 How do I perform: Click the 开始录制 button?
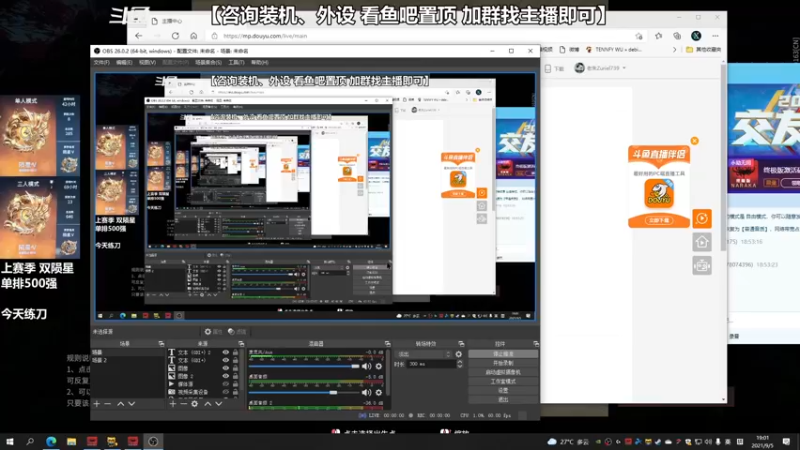pos(503,363)
